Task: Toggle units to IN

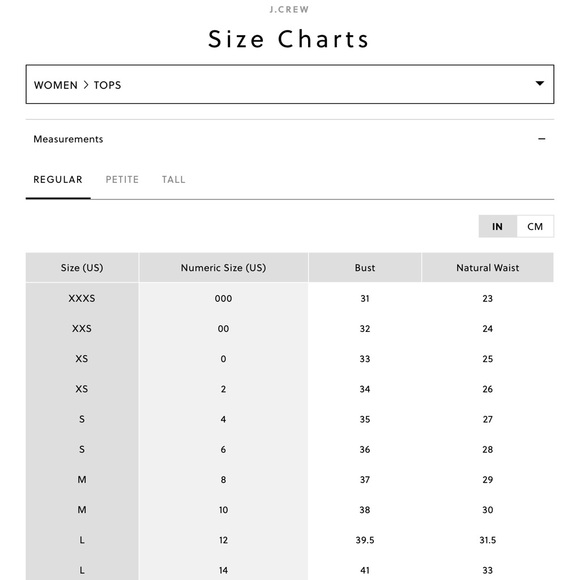Action: (x=498, y=226)
